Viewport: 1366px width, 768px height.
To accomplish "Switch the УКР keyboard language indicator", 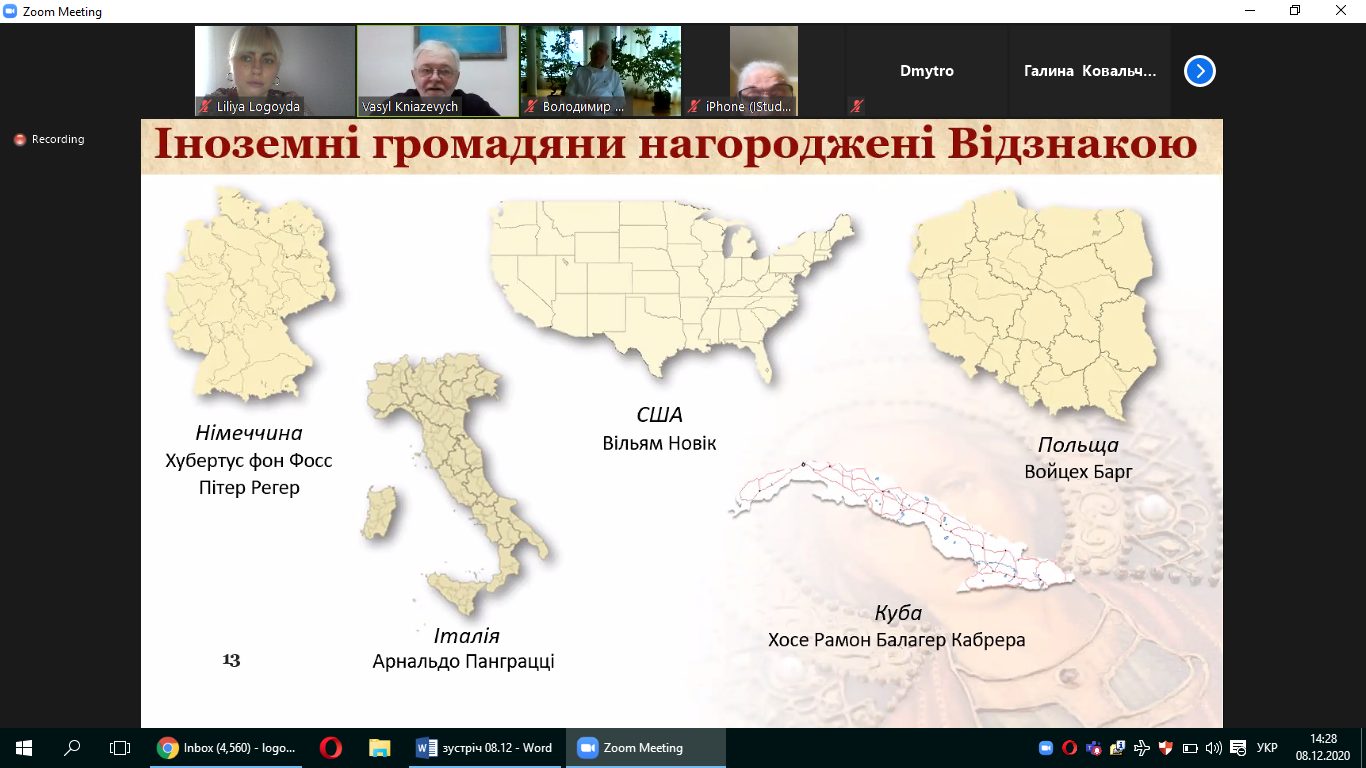I will click(1266, 748).
